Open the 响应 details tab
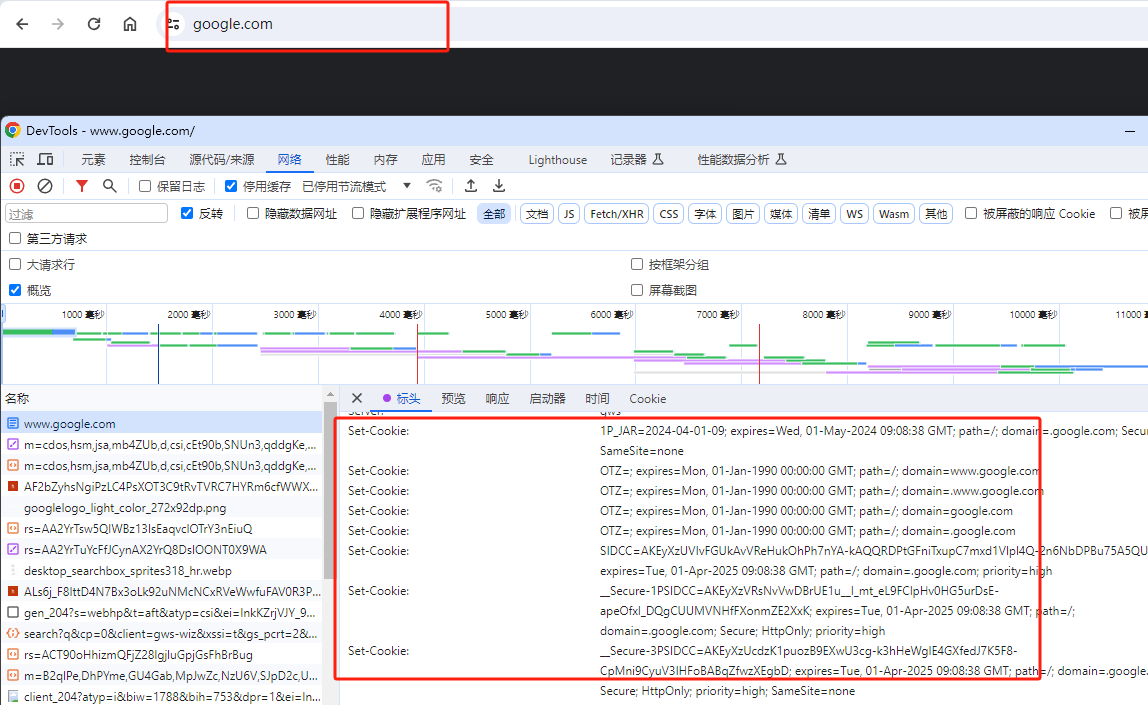Image resolution: width=1148 pixels, height=705 pixels. coord(497,399)
